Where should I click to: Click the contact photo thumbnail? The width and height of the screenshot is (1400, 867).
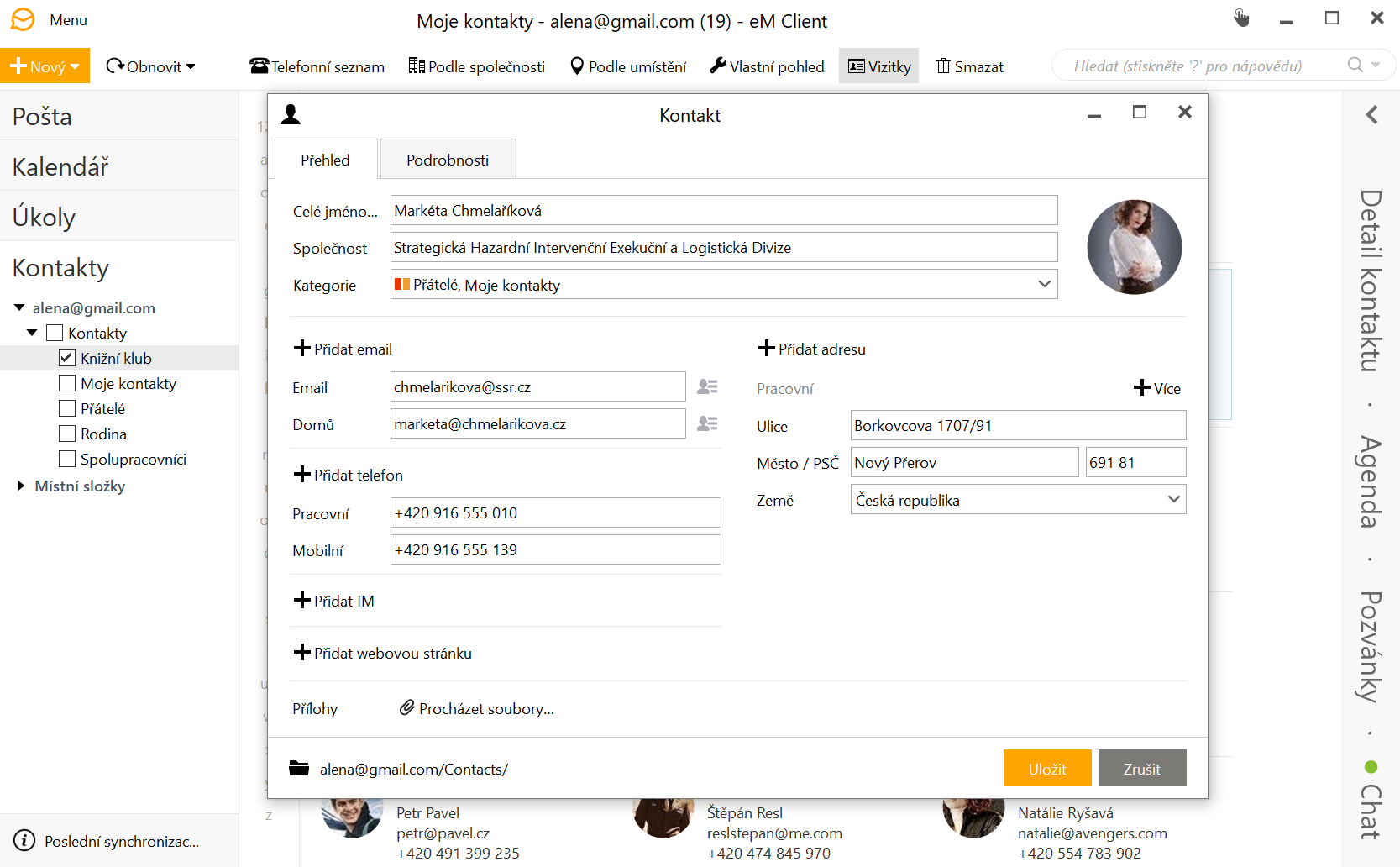click(1135, 247)
